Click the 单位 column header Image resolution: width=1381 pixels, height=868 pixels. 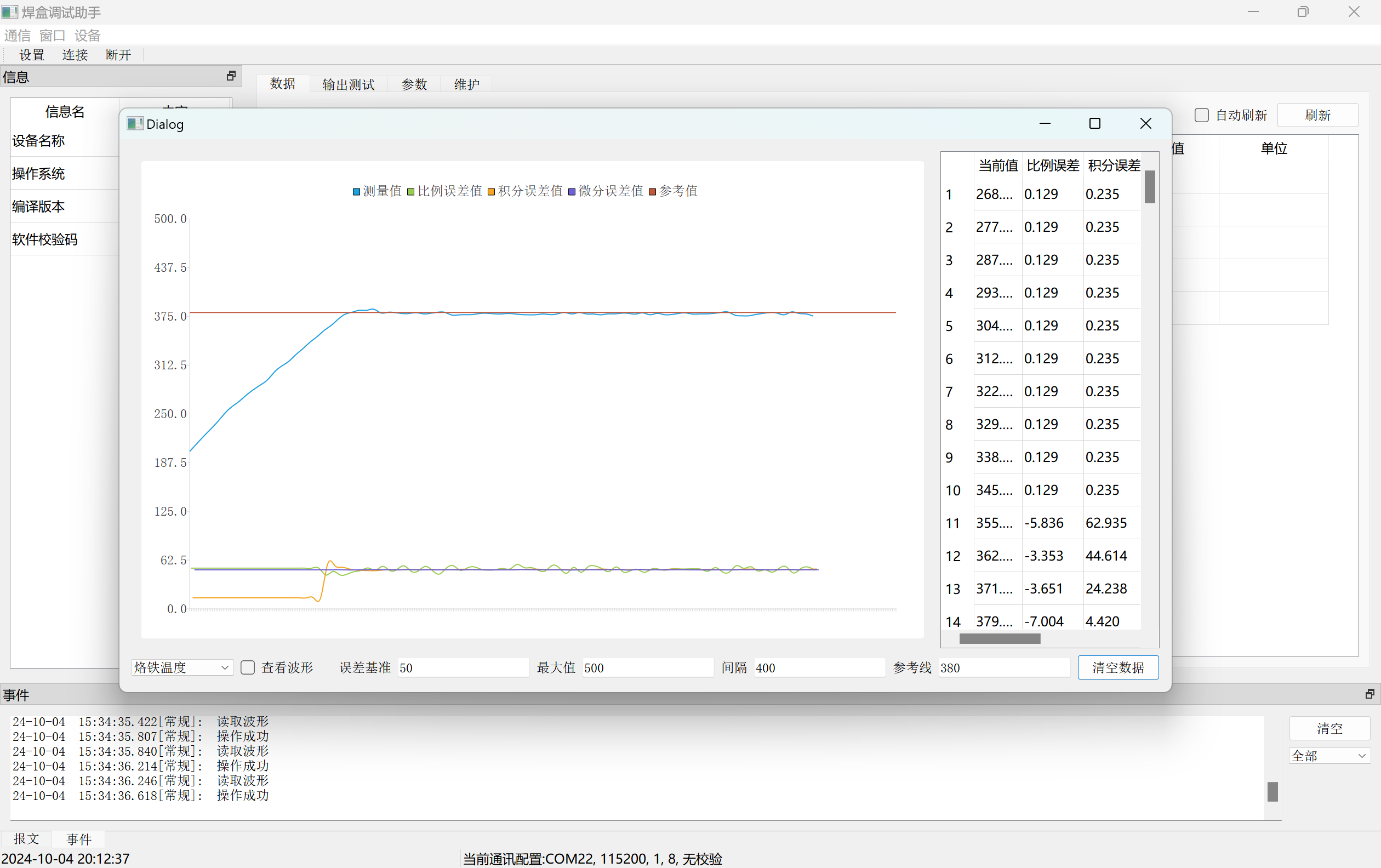[x=1273, y=149]
